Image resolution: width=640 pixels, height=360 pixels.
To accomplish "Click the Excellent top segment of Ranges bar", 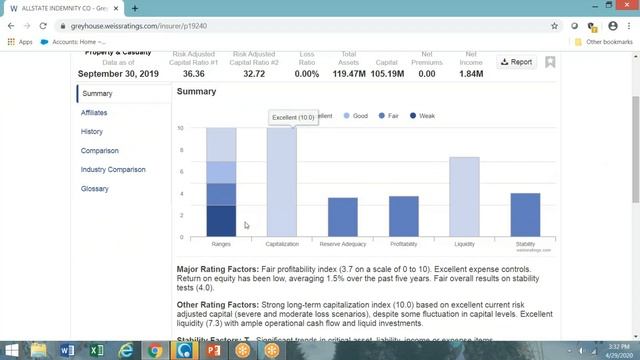I will click(x=221, y=144).
